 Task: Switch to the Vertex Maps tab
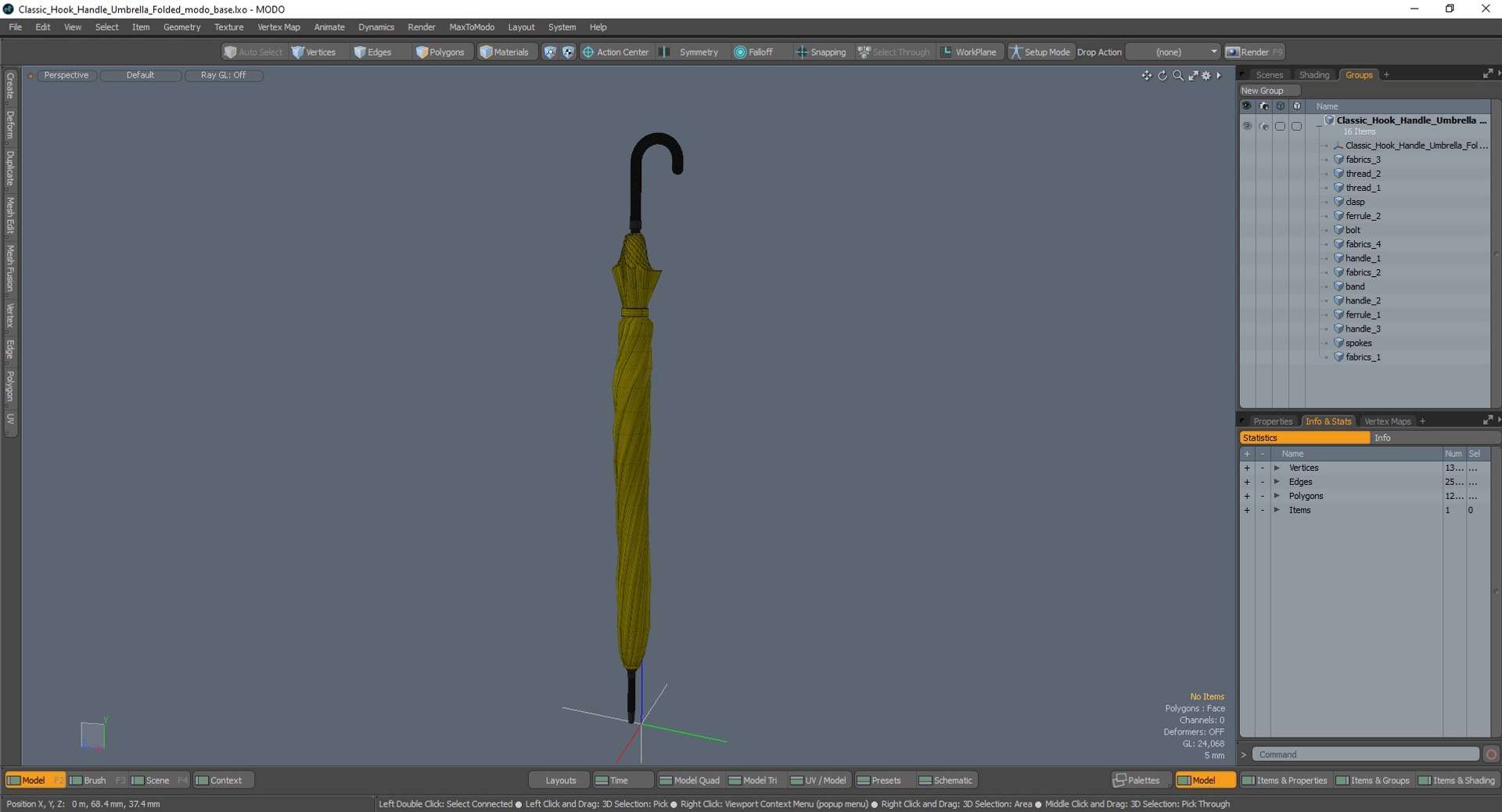pos(1388,422)
